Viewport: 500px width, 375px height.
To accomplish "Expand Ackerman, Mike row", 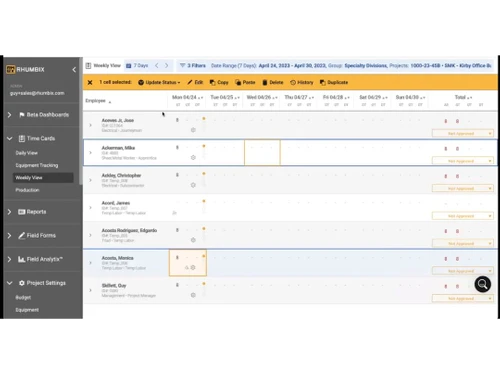I will point(90,153).
